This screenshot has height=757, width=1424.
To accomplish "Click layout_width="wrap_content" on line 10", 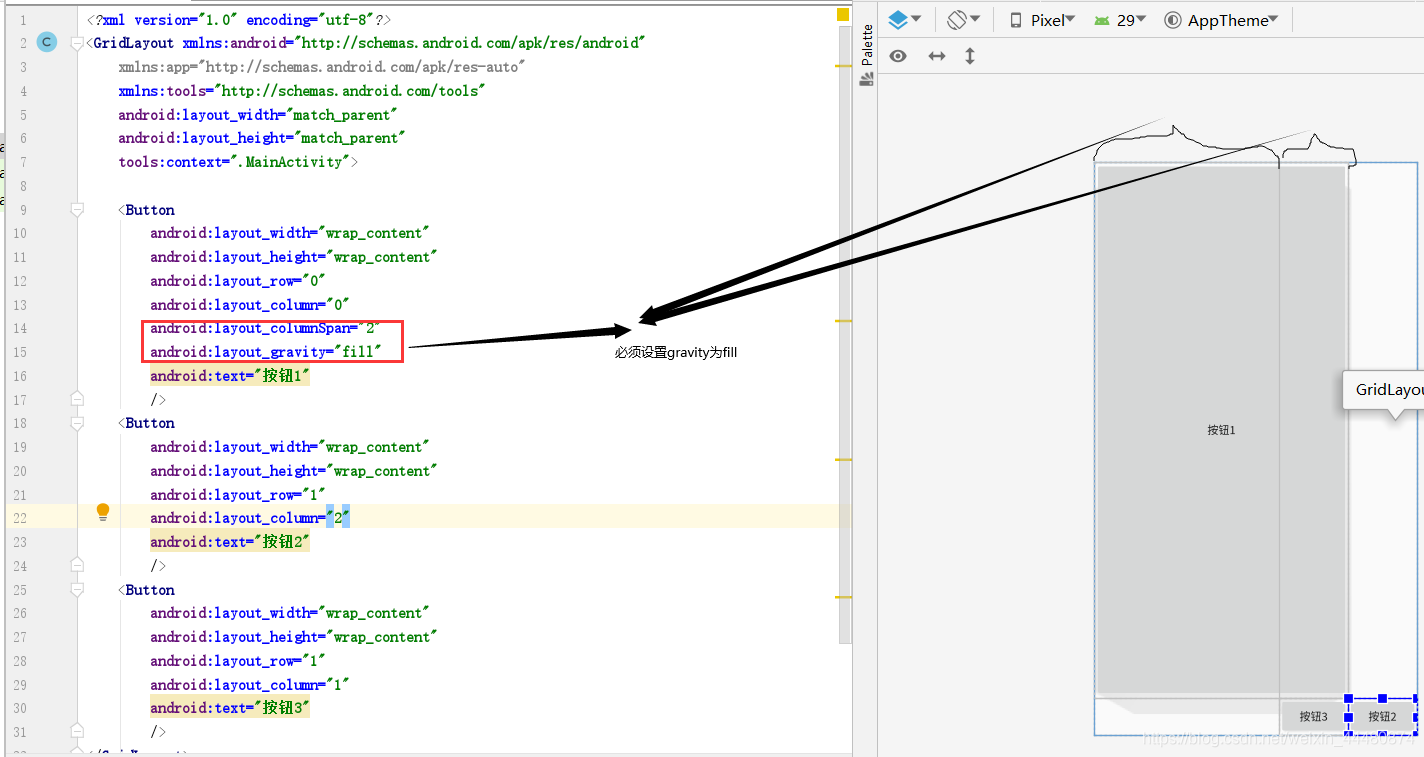I will pyautogui.click(x=290, y=233).
